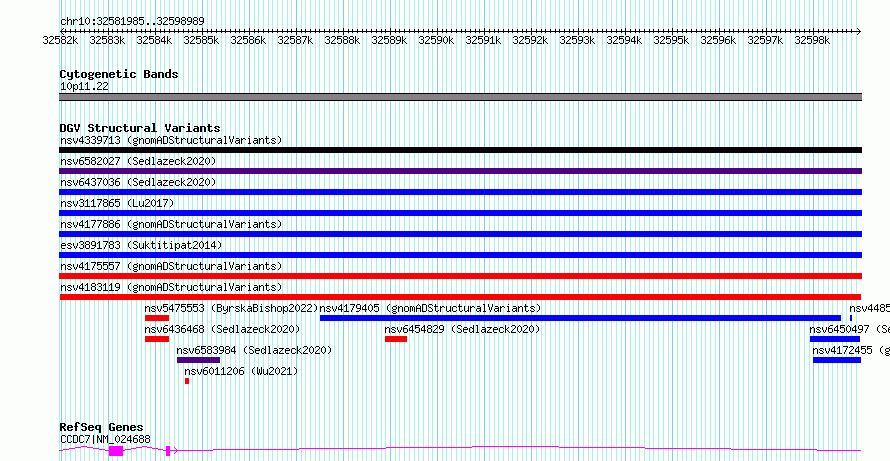The width and height of the screenshot is (890, 461).
Task: Open the nsv4175557 (gnomADStructuralVariants) label
Action: point(171,266)
